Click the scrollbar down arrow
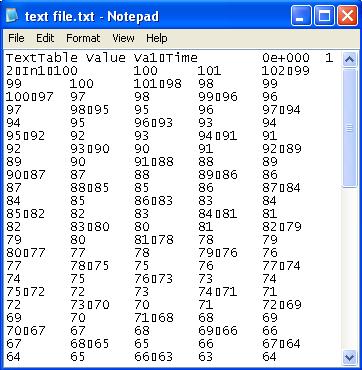 [x=349, y=358]
